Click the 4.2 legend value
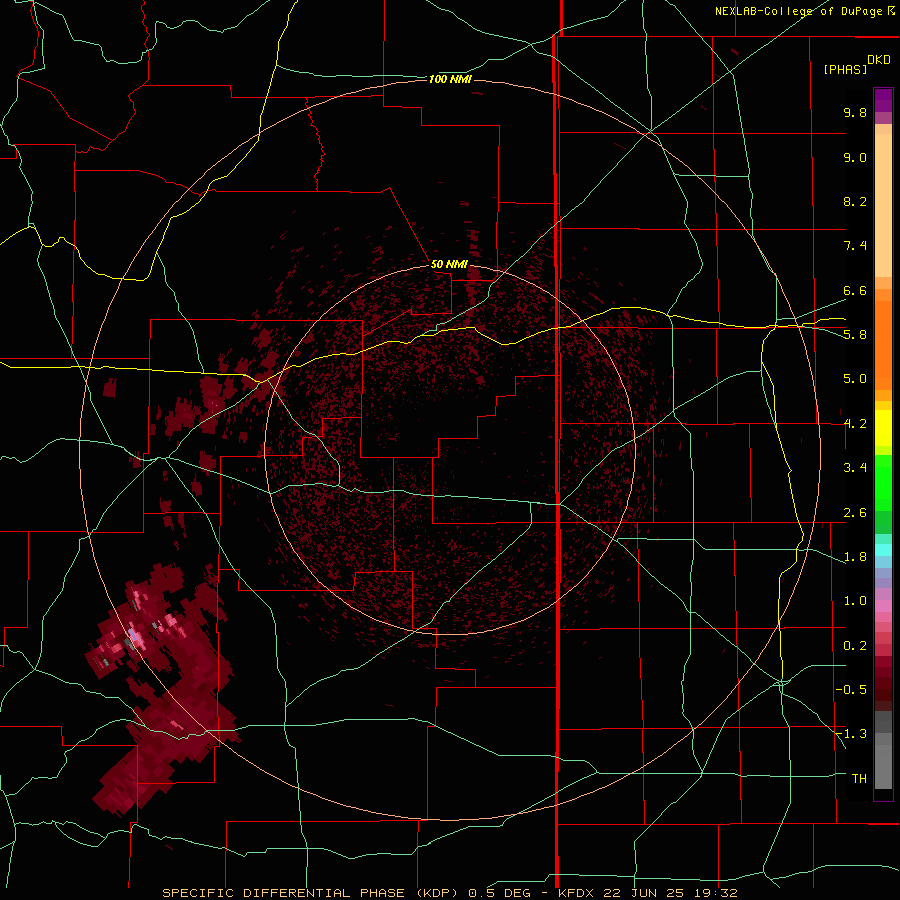 (x=855, y=424)
